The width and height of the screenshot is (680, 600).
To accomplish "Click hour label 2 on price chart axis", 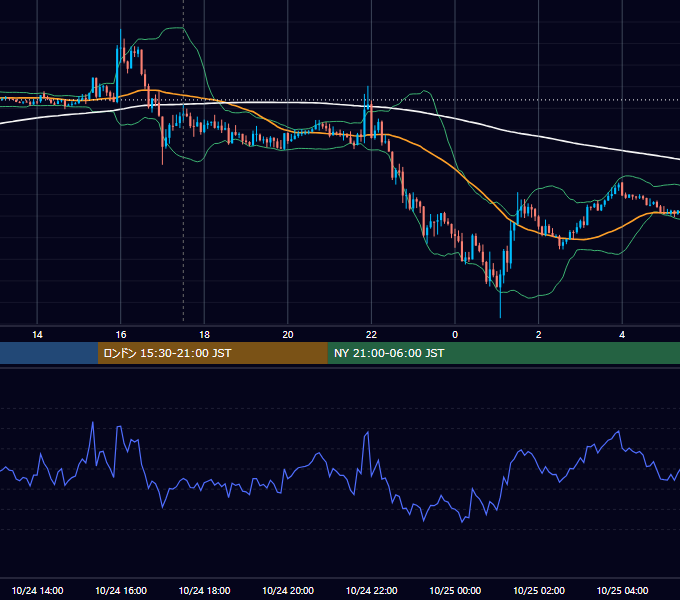I will click(539, 335).
